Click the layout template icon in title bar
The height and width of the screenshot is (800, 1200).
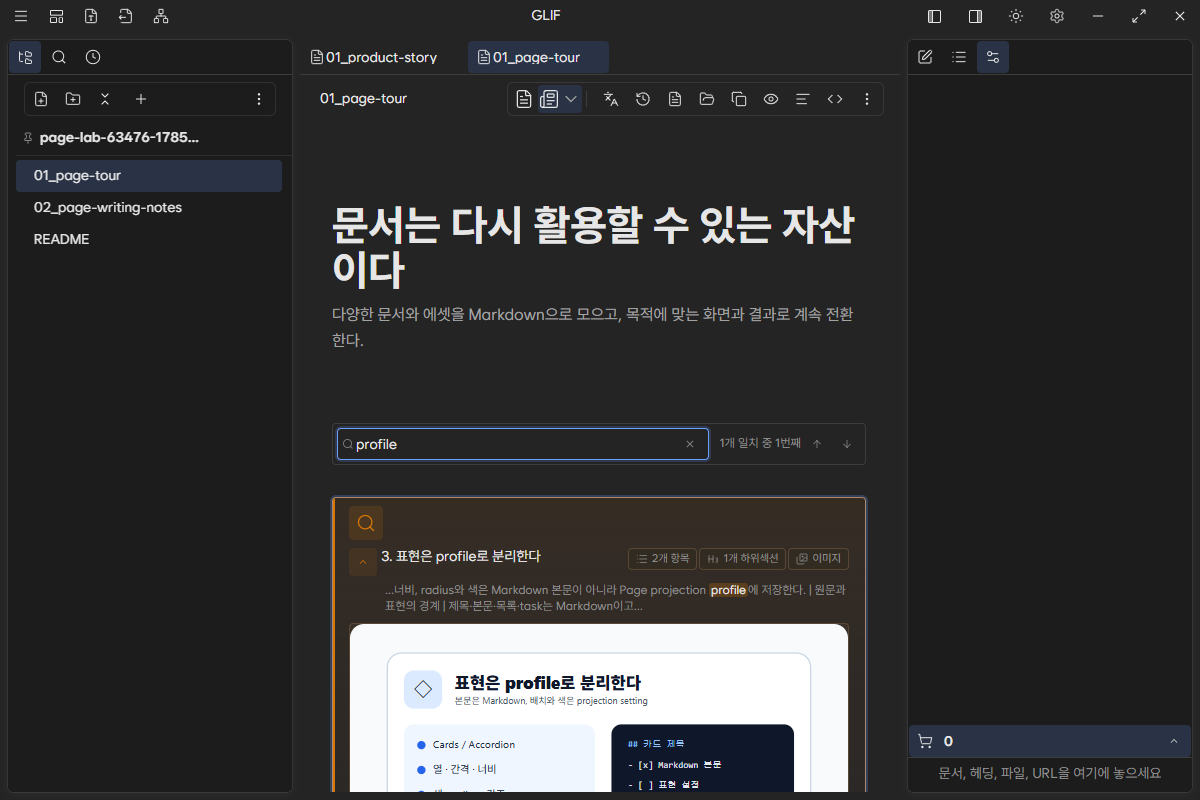tap(56, 16)
